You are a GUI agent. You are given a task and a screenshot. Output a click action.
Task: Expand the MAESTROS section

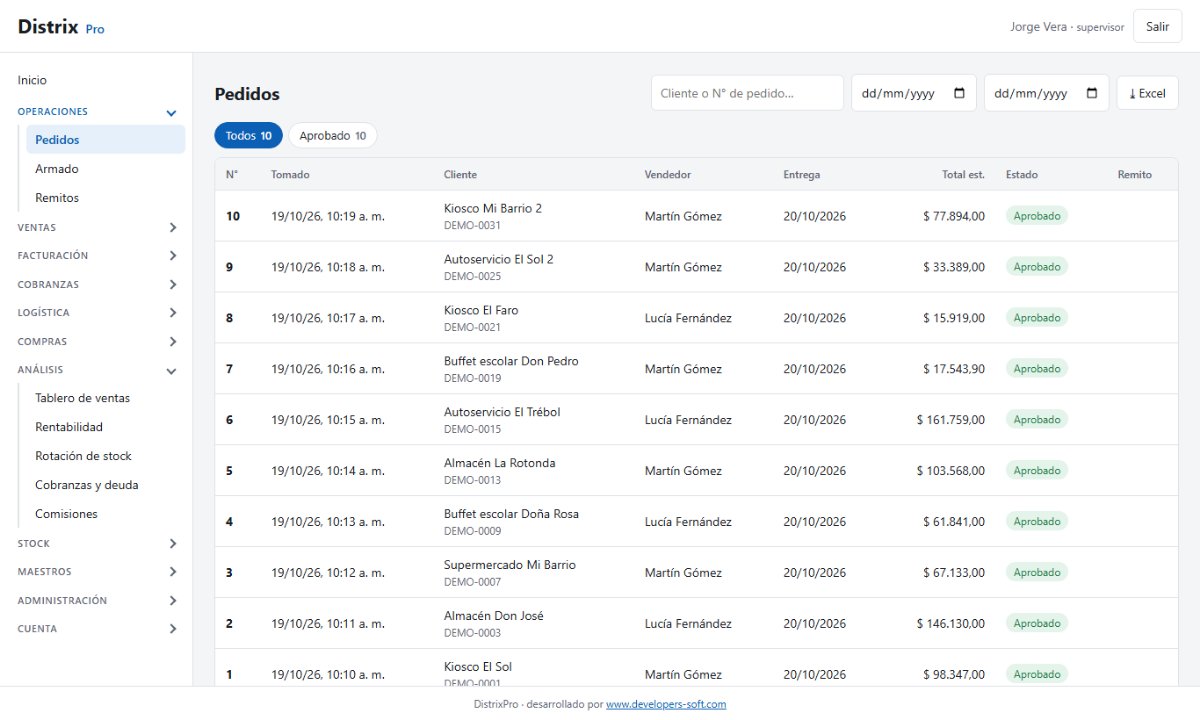point(96,572)
